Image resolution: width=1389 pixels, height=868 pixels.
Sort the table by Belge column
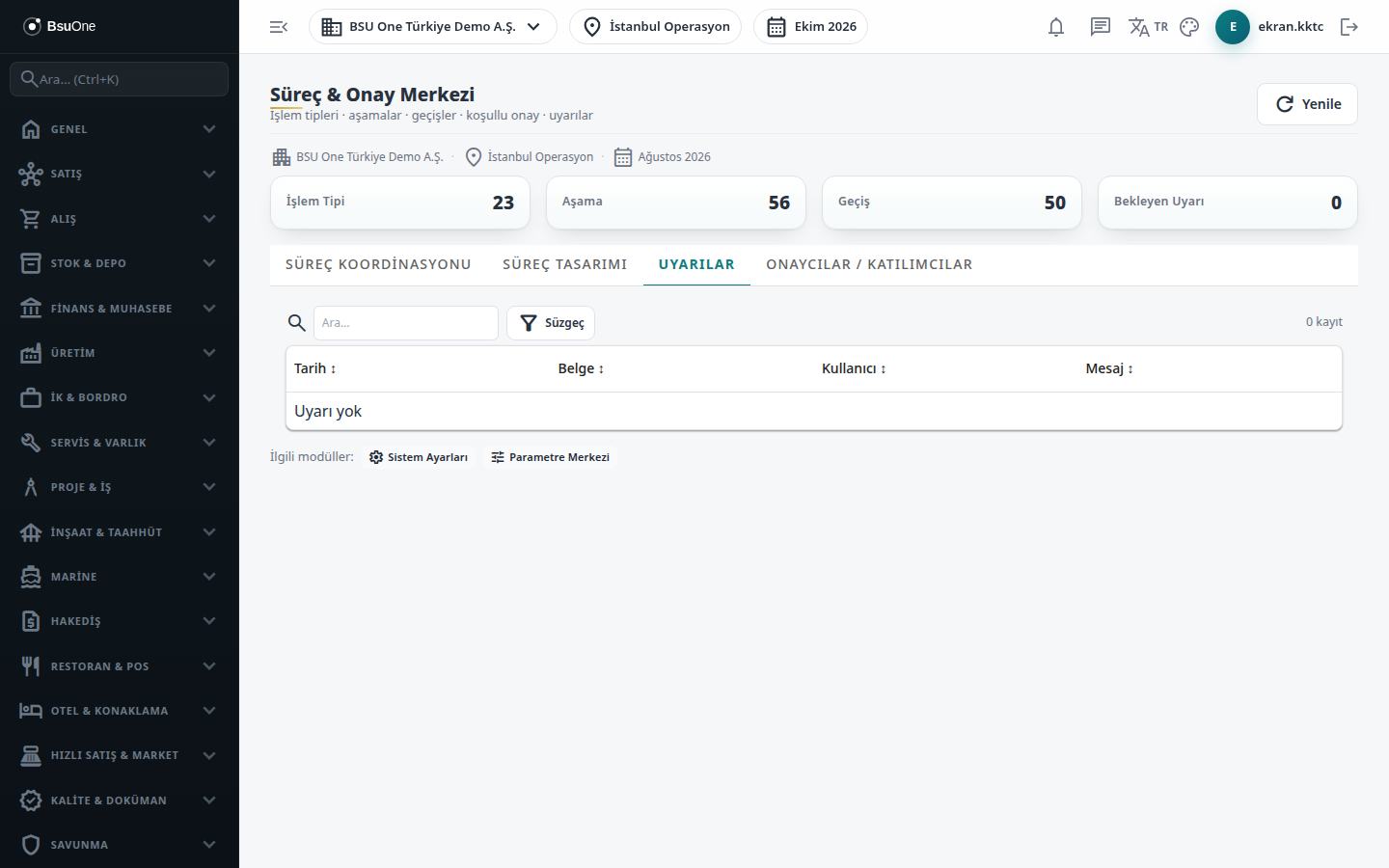(581, 368)
